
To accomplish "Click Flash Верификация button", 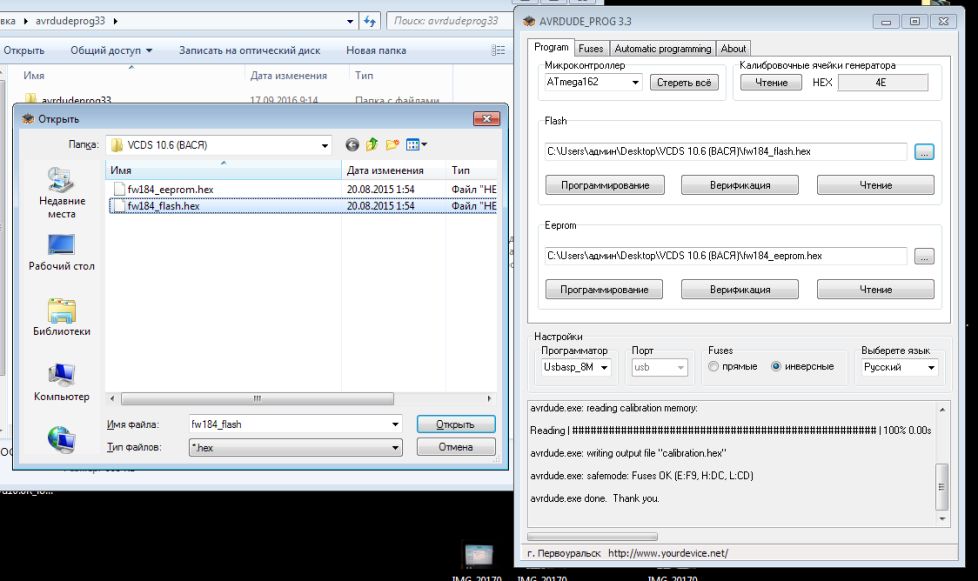I will point(740,185).
